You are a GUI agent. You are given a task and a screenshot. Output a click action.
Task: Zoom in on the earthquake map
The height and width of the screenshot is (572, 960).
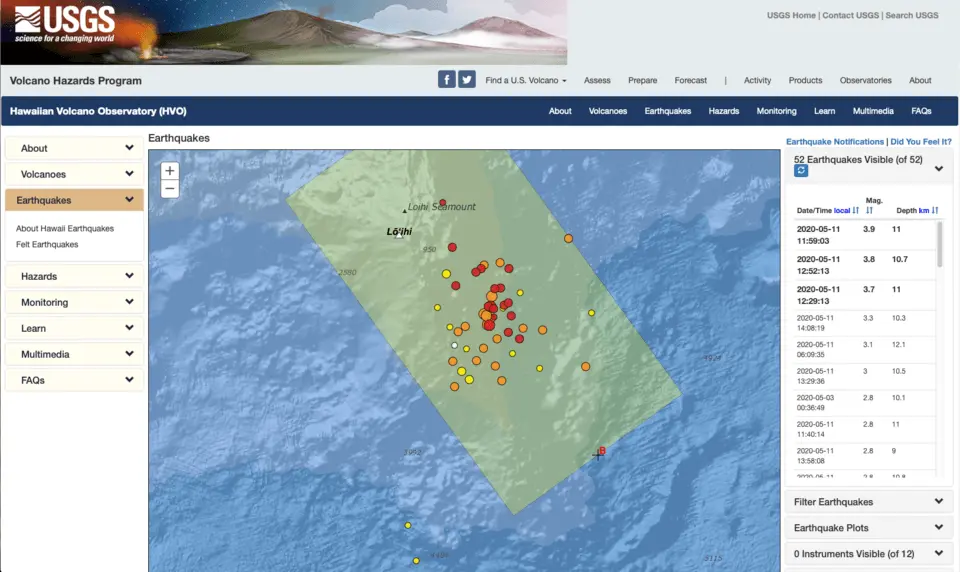click(x=170, y=171)
